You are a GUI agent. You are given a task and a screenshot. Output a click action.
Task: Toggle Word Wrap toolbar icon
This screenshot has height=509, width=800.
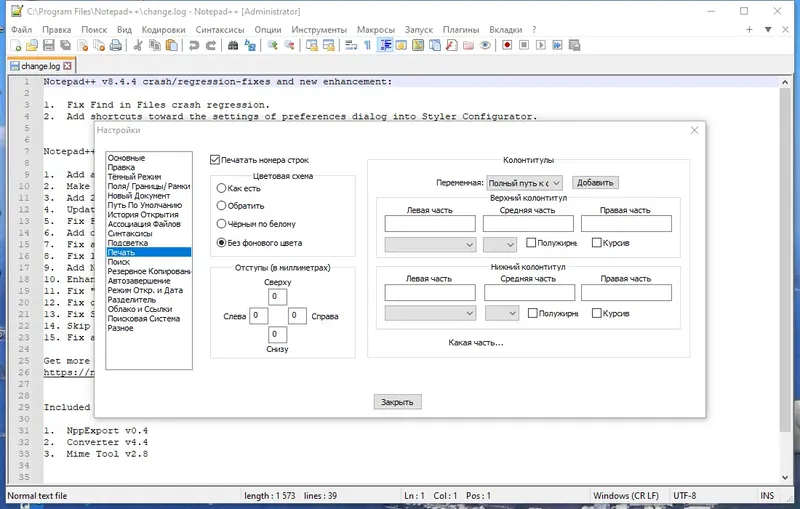tap(351, 45)
